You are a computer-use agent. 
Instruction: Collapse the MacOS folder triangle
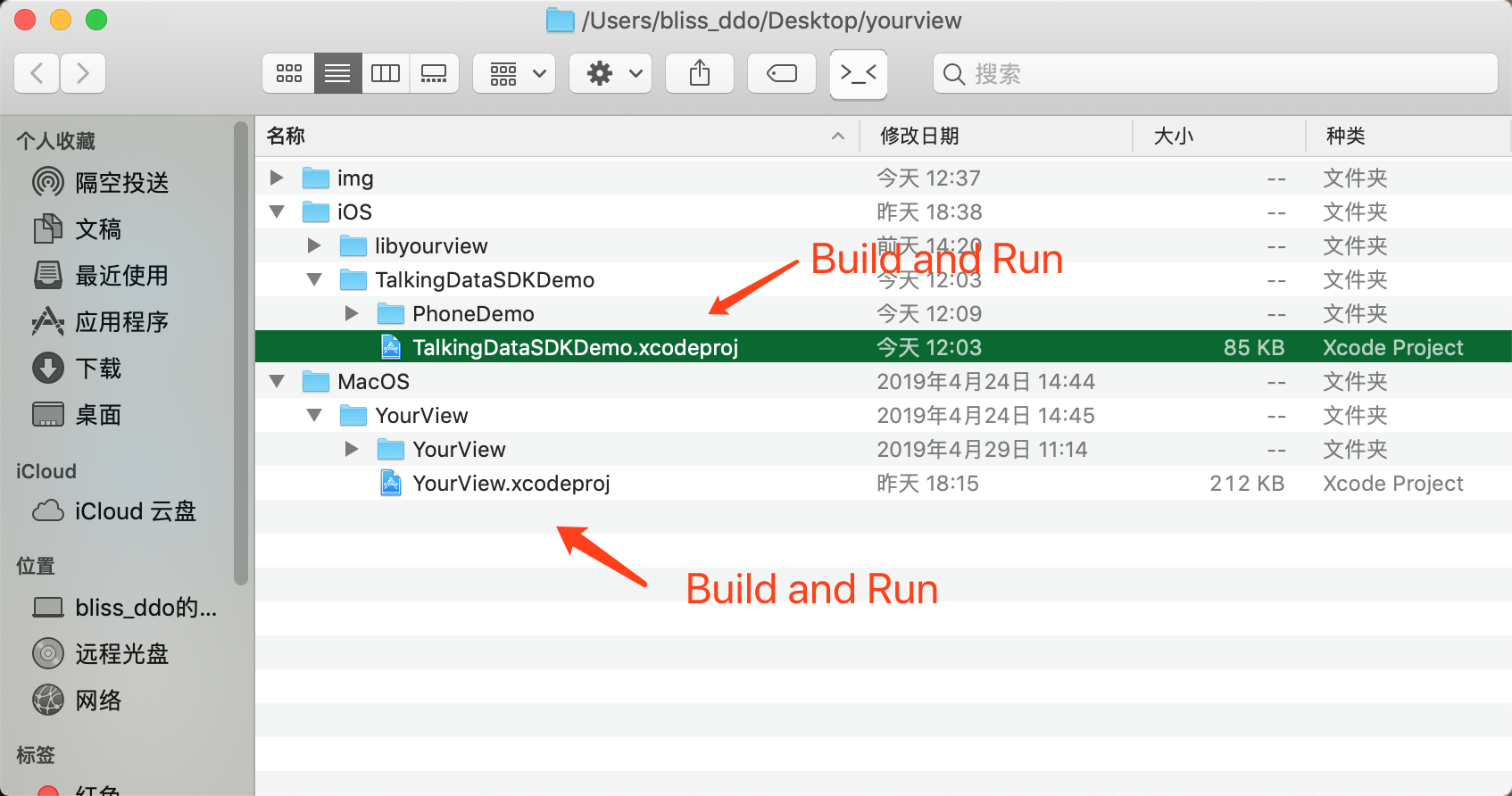(x=277, y=381)
